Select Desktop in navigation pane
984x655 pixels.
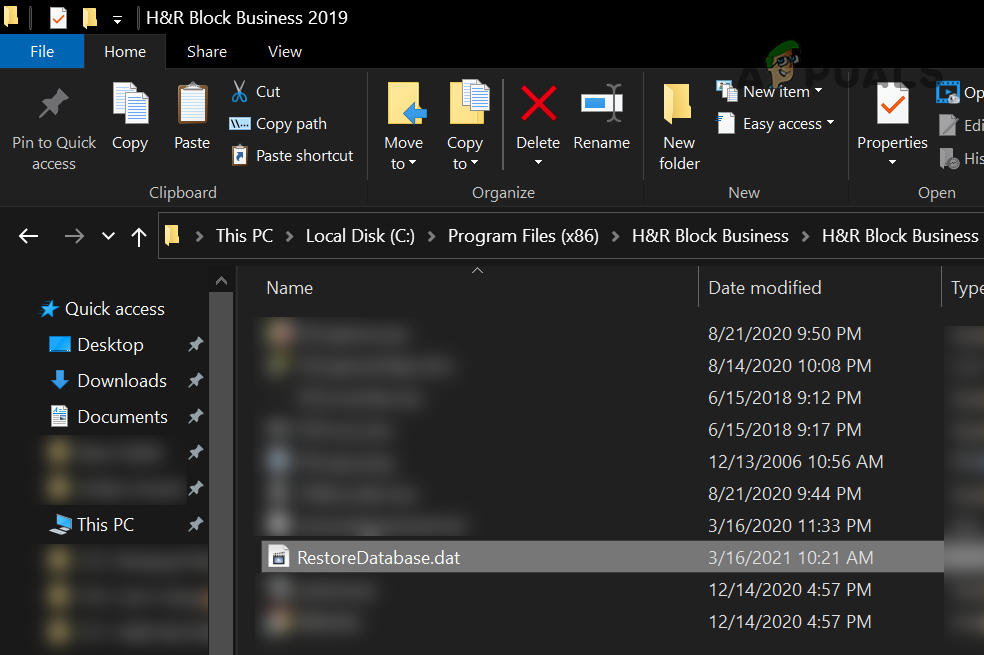tap(110, 344)
